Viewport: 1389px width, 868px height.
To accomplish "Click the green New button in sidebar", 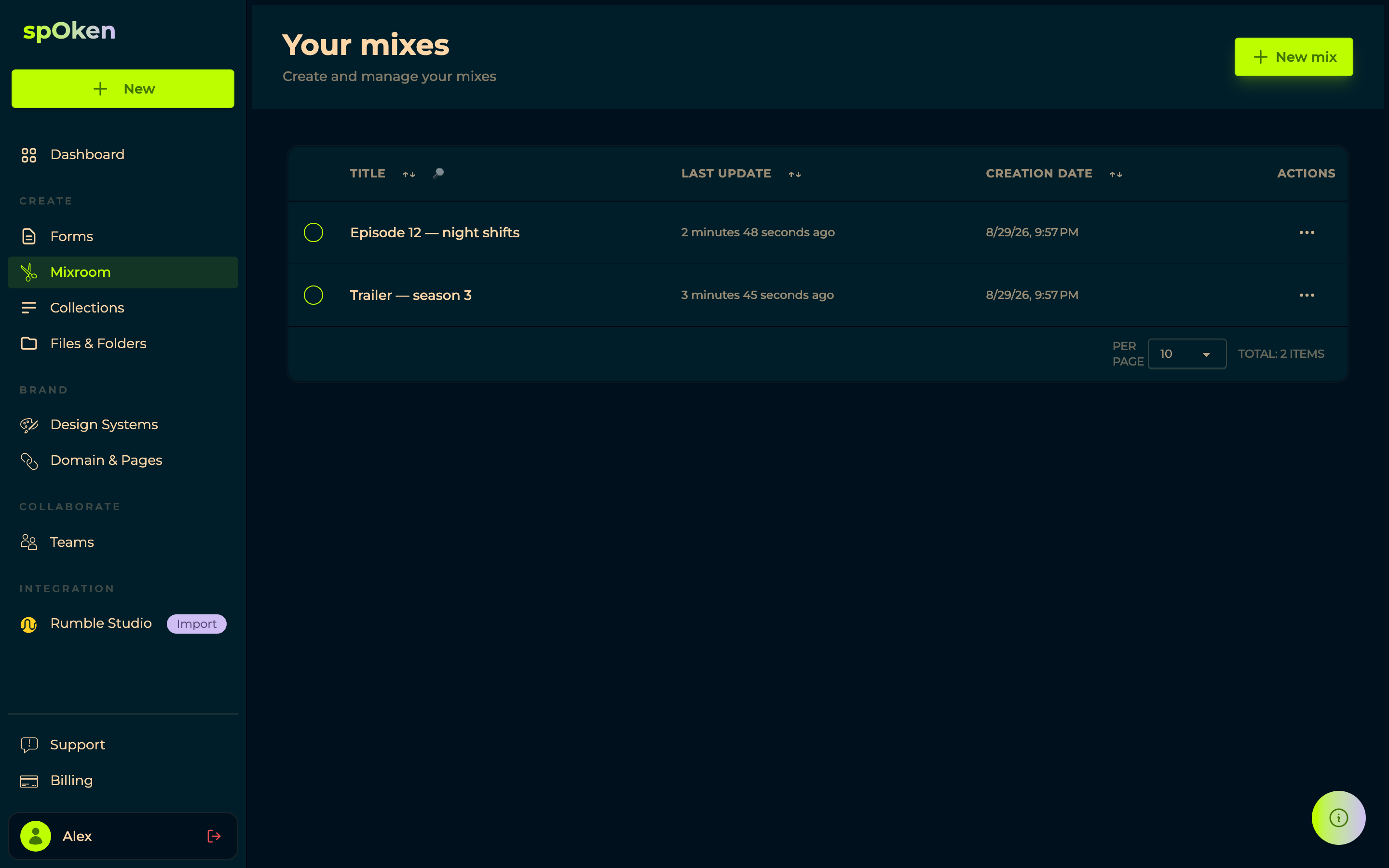I will tap(123, 88).
